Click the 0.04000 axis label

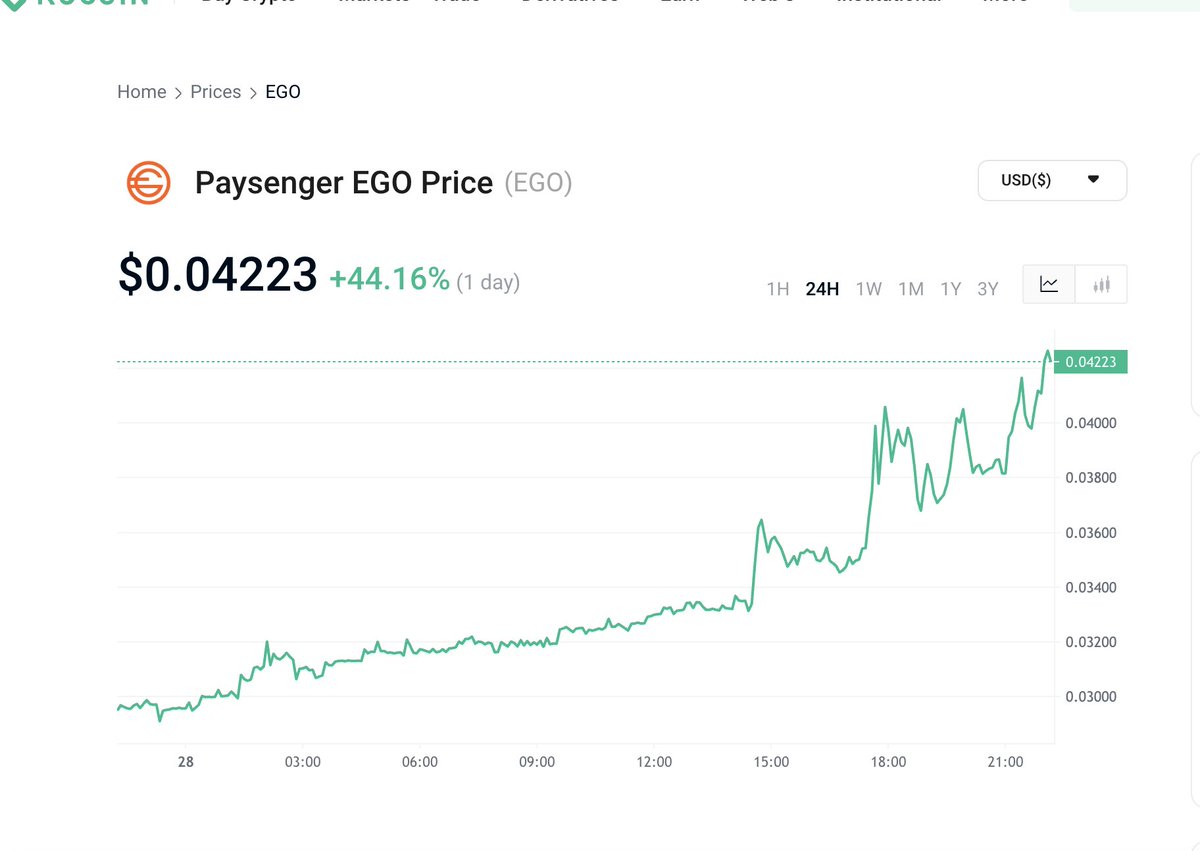pos(1091,423)
